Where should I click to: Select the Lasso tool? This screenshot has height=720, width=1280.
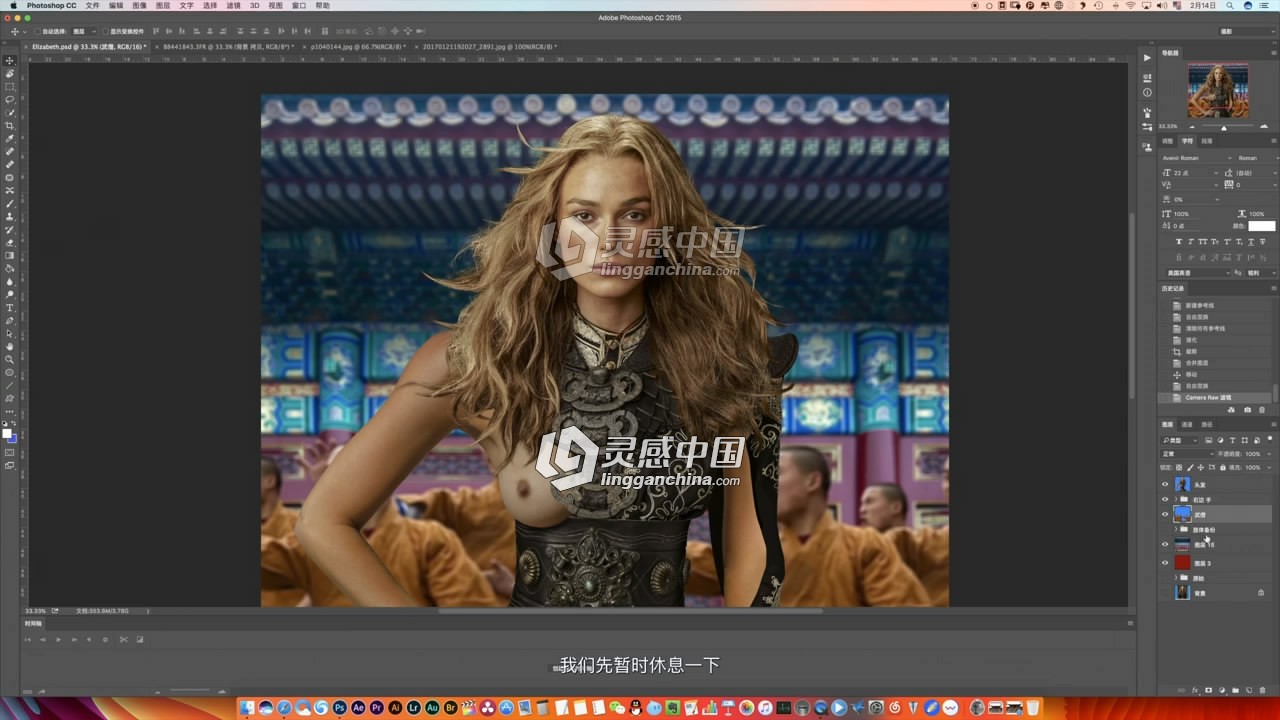9,99
